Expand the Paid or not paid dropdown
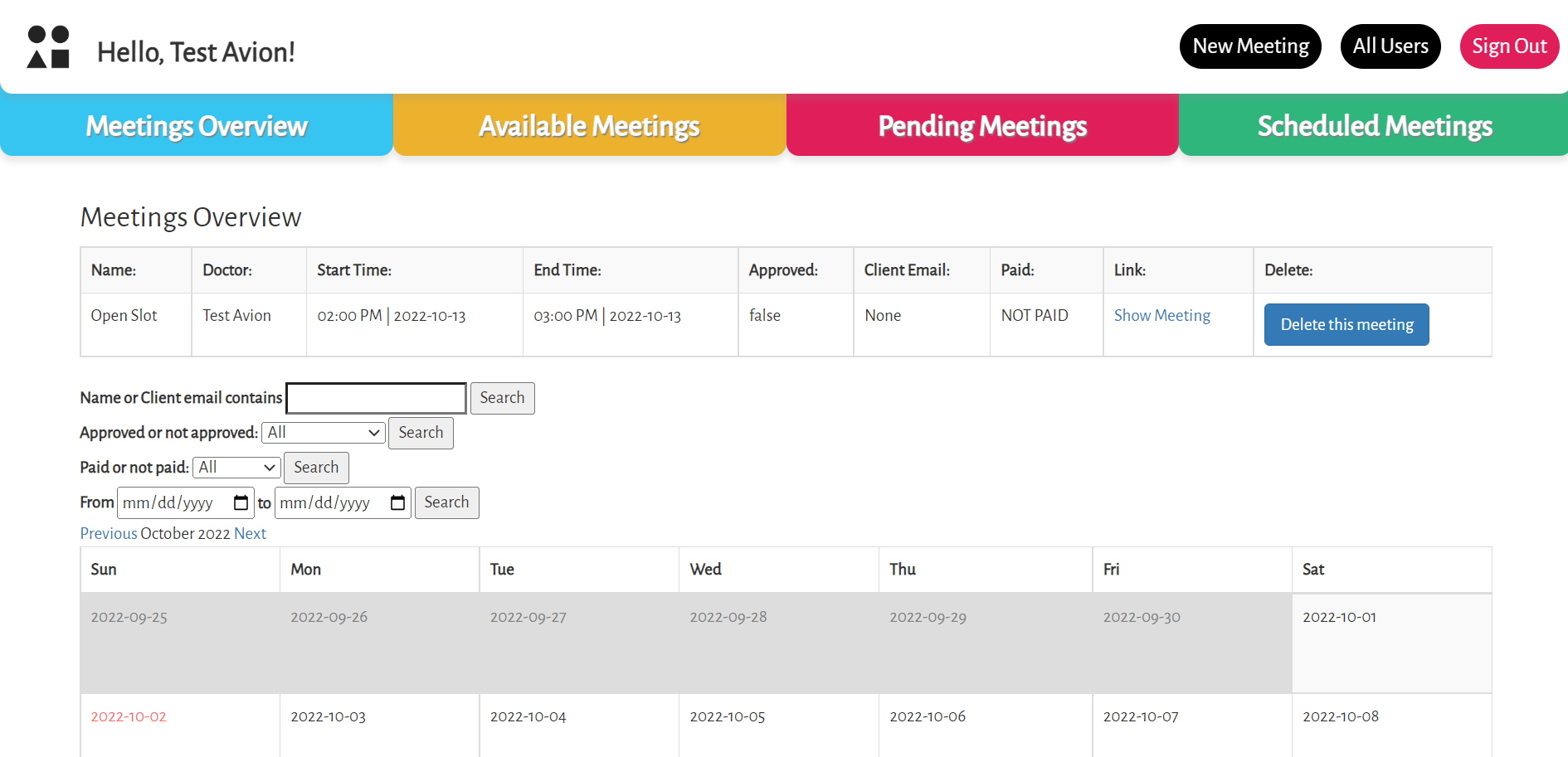The width and height of the screenshot is (1568, 757). coord(236,468)
